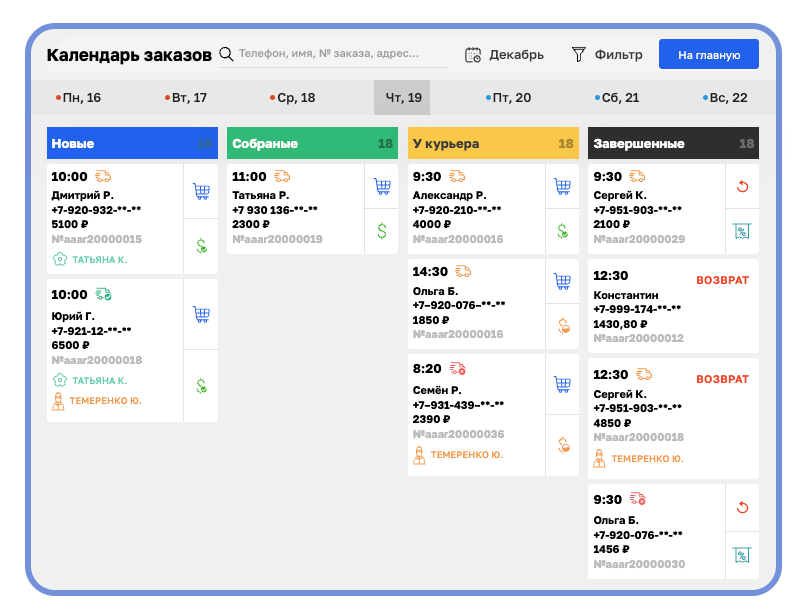Click payment icon on Ольга Б. 1850 ₽ order
This screenshot has width=797, height=616.
tap(563, 326)
